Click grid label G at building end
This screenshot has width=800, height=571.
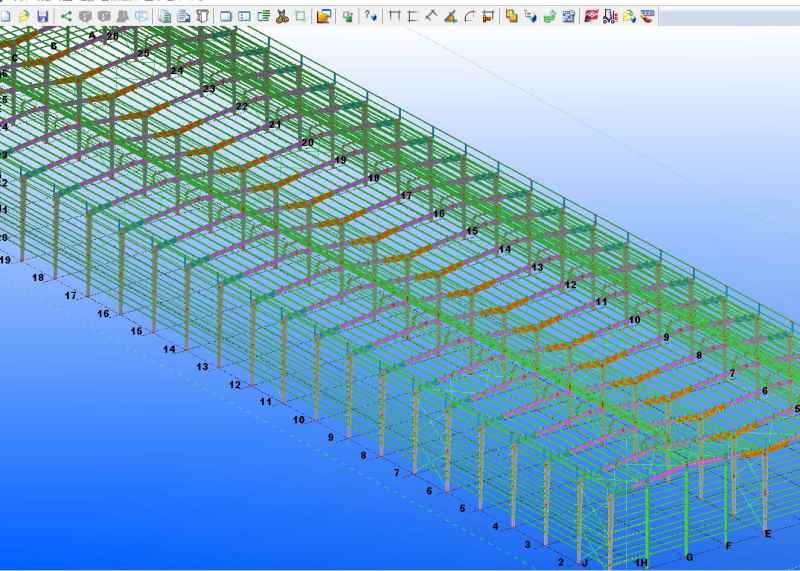tap(688, 556)
